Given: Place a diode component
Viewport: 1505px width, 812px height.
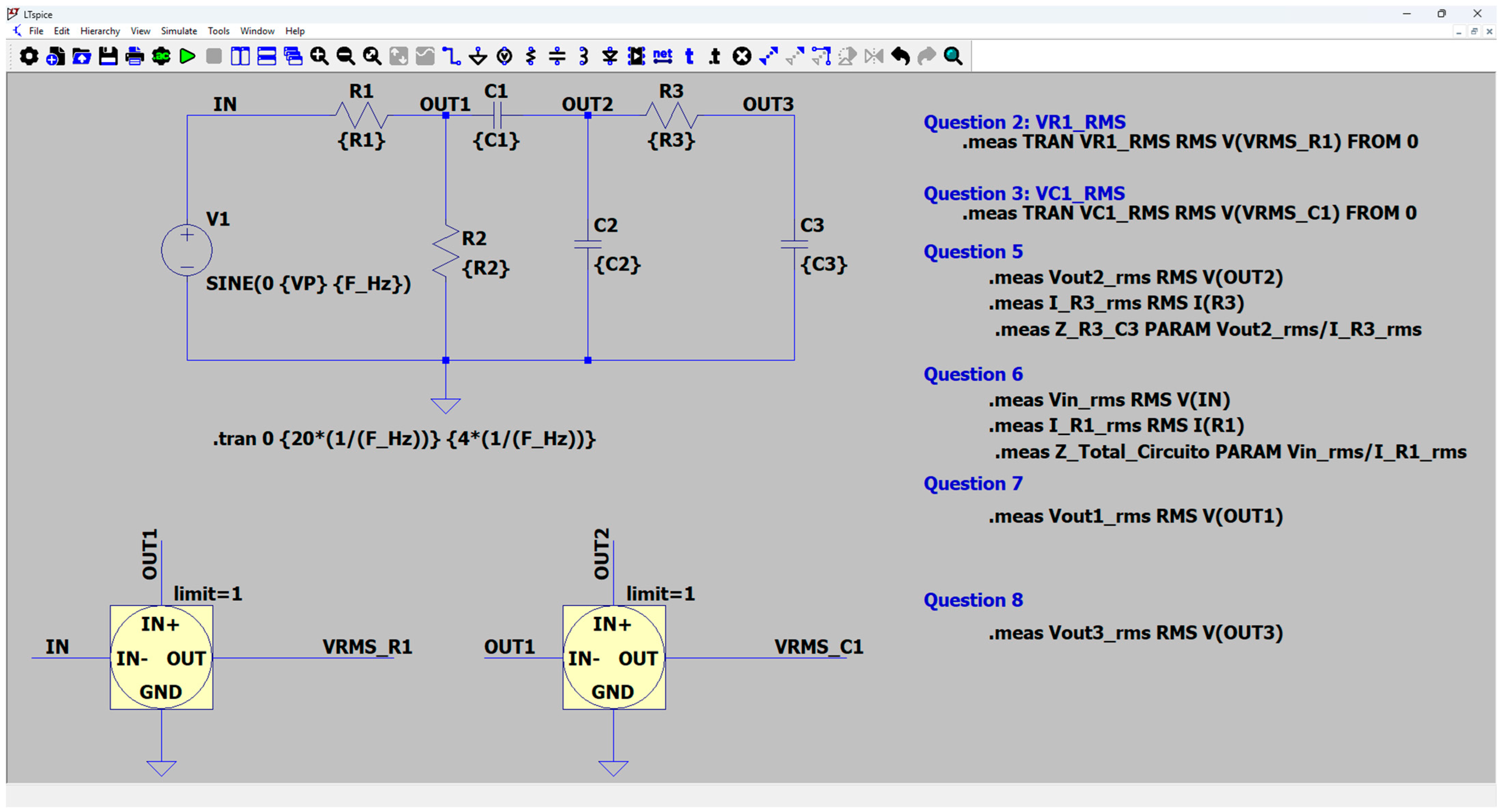Looking at the screenshot, I should coord(610,56).
